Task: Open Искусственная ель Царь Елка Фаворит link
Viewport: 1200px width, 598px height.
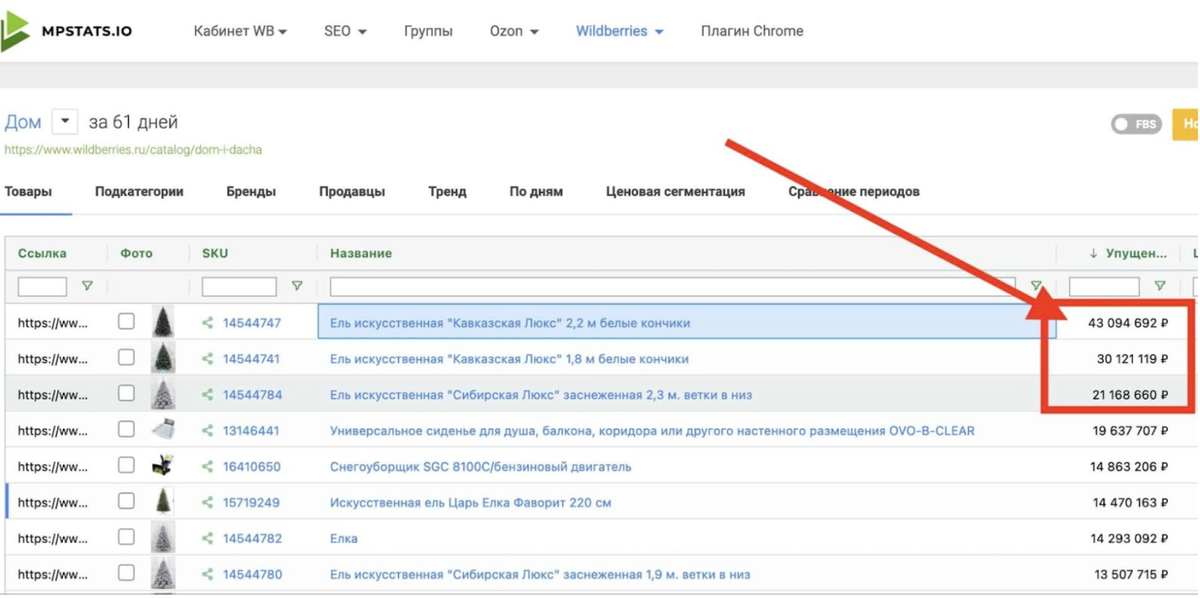Action: [471, 503]
